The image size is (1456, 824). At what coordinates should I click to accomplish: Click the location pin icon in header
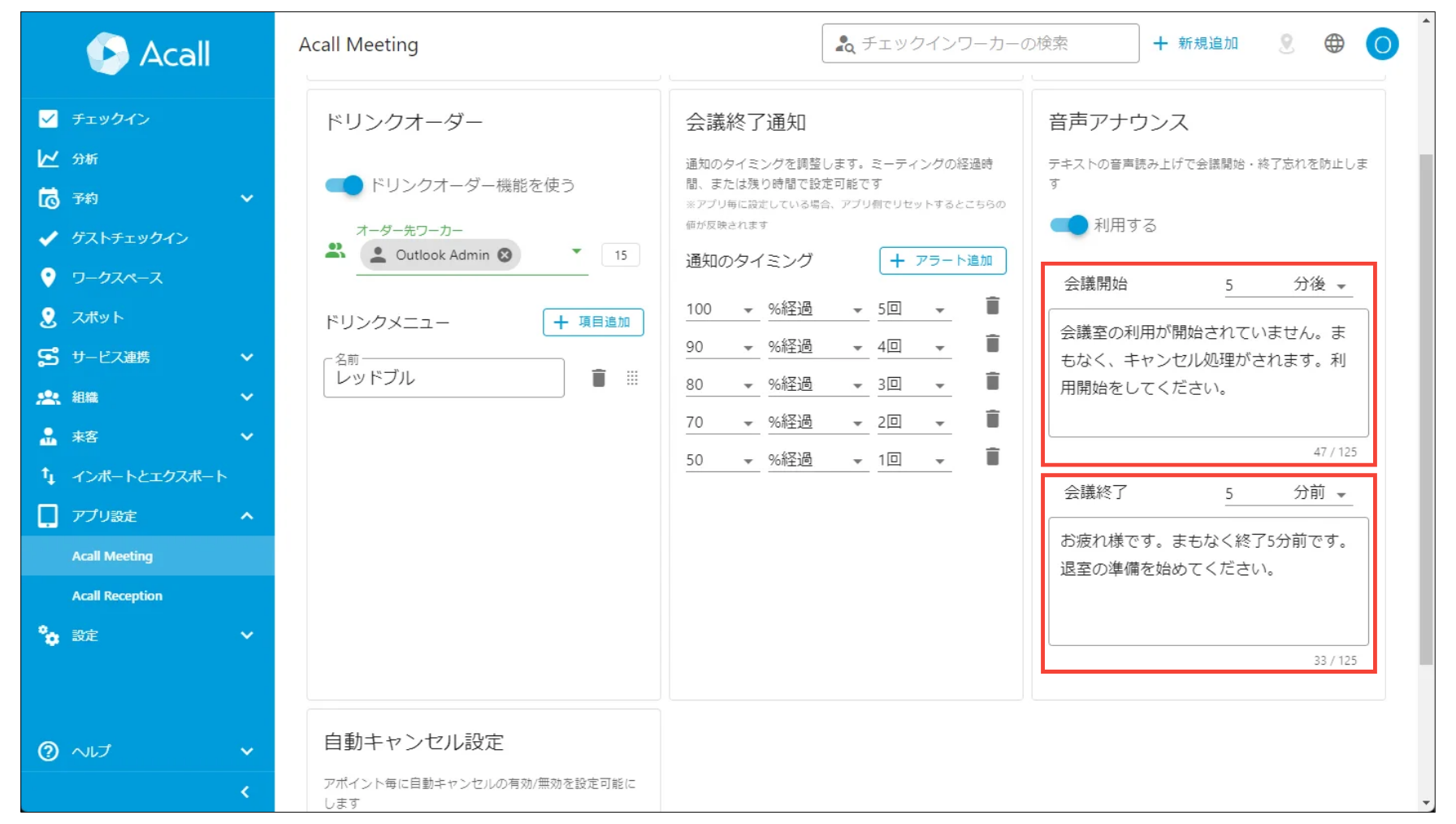pos(1286,44)
